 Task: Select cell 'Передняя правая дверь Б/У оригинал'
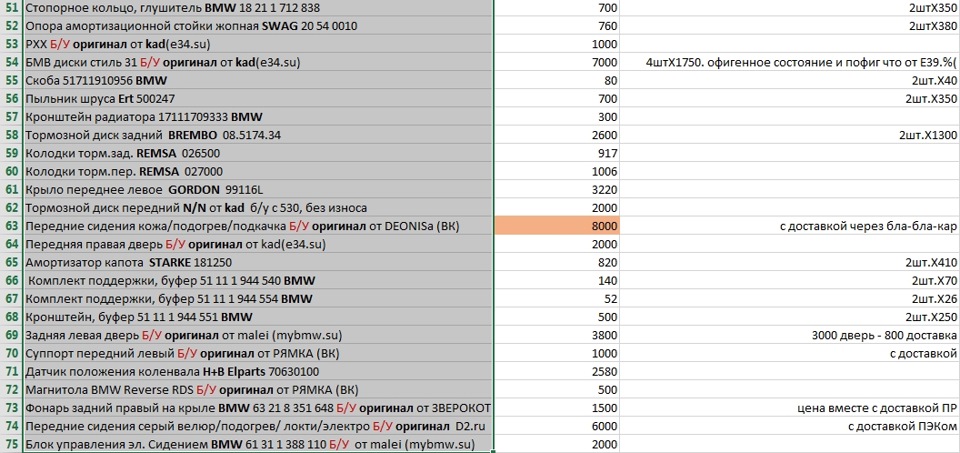point(258,244)
